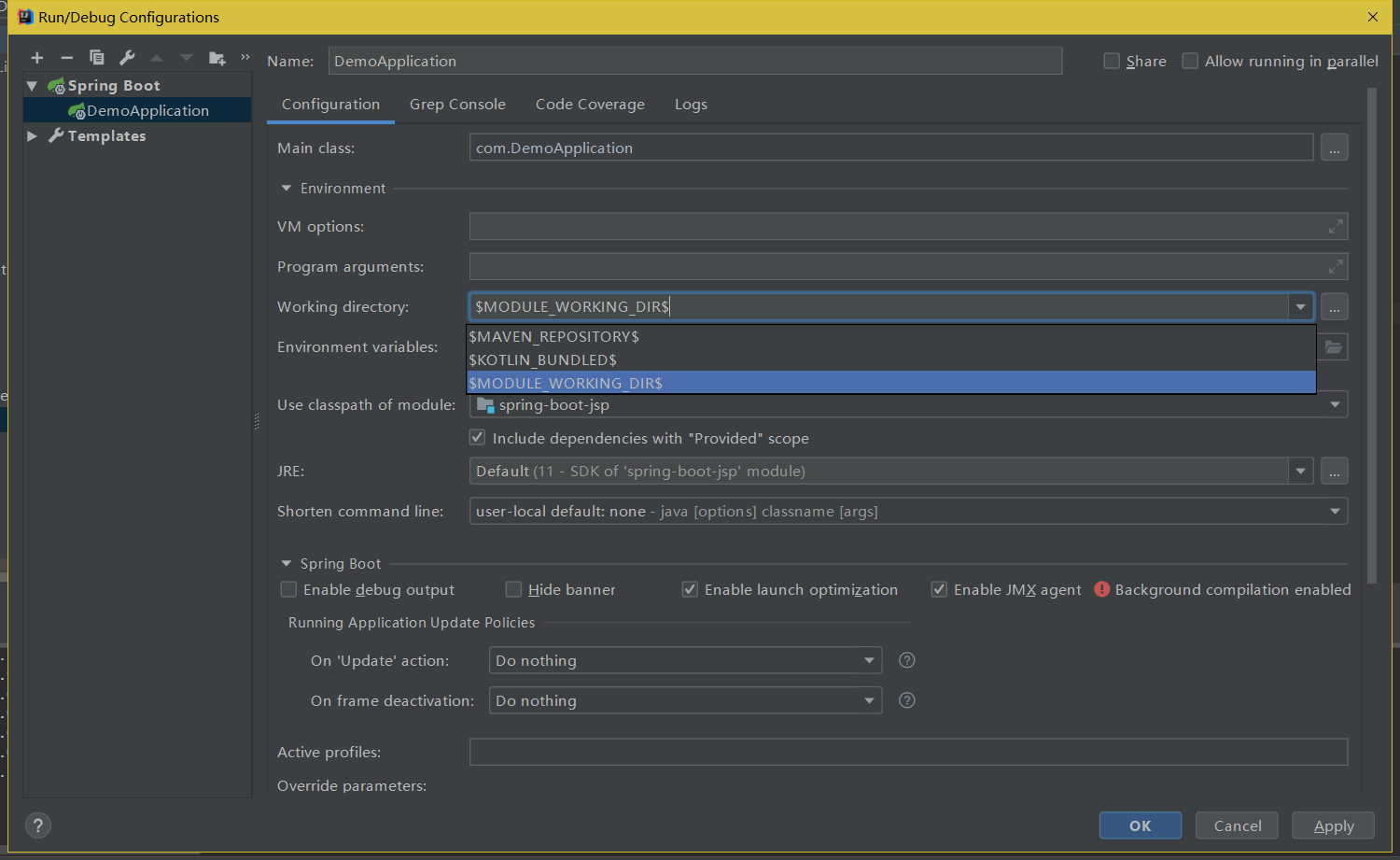Collapse the Spring Boot tree node
Image resolution: width=1400 pixels, height=860 pixels.
pos(32,85)
